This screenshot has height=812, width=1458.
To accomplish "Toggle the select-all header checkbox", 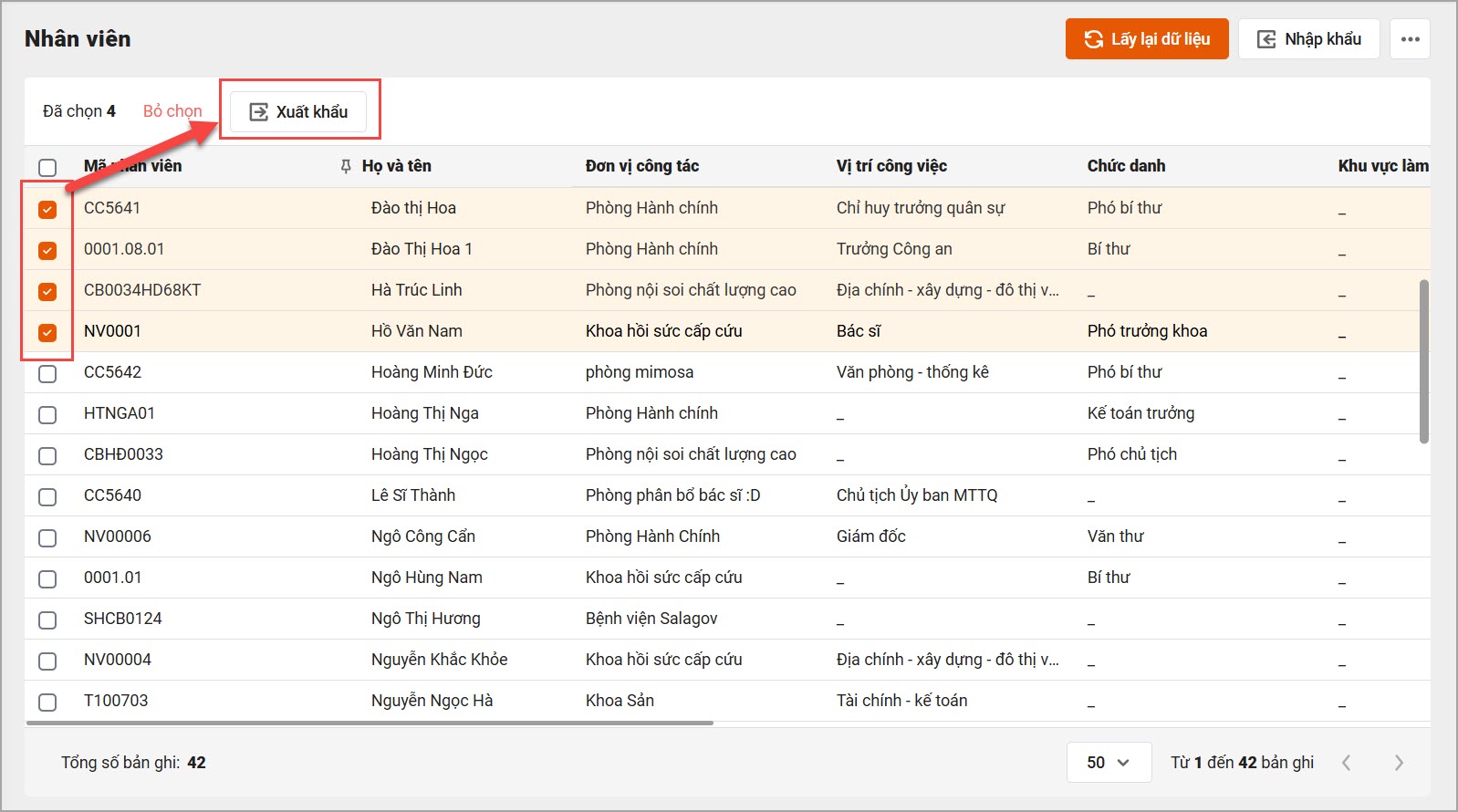I will pyautogui.click(x=47, y=167).
